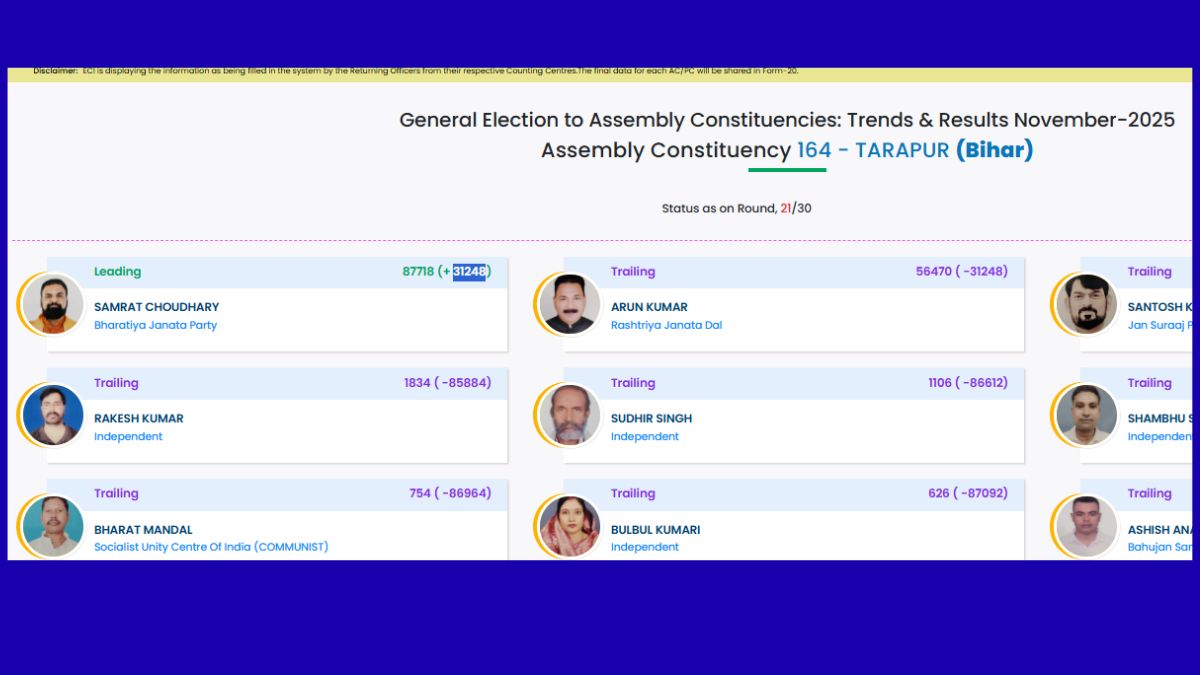This screenshot has width=1200, height=675.
Task: Click the green Leading status label
Action: point(117,272)
